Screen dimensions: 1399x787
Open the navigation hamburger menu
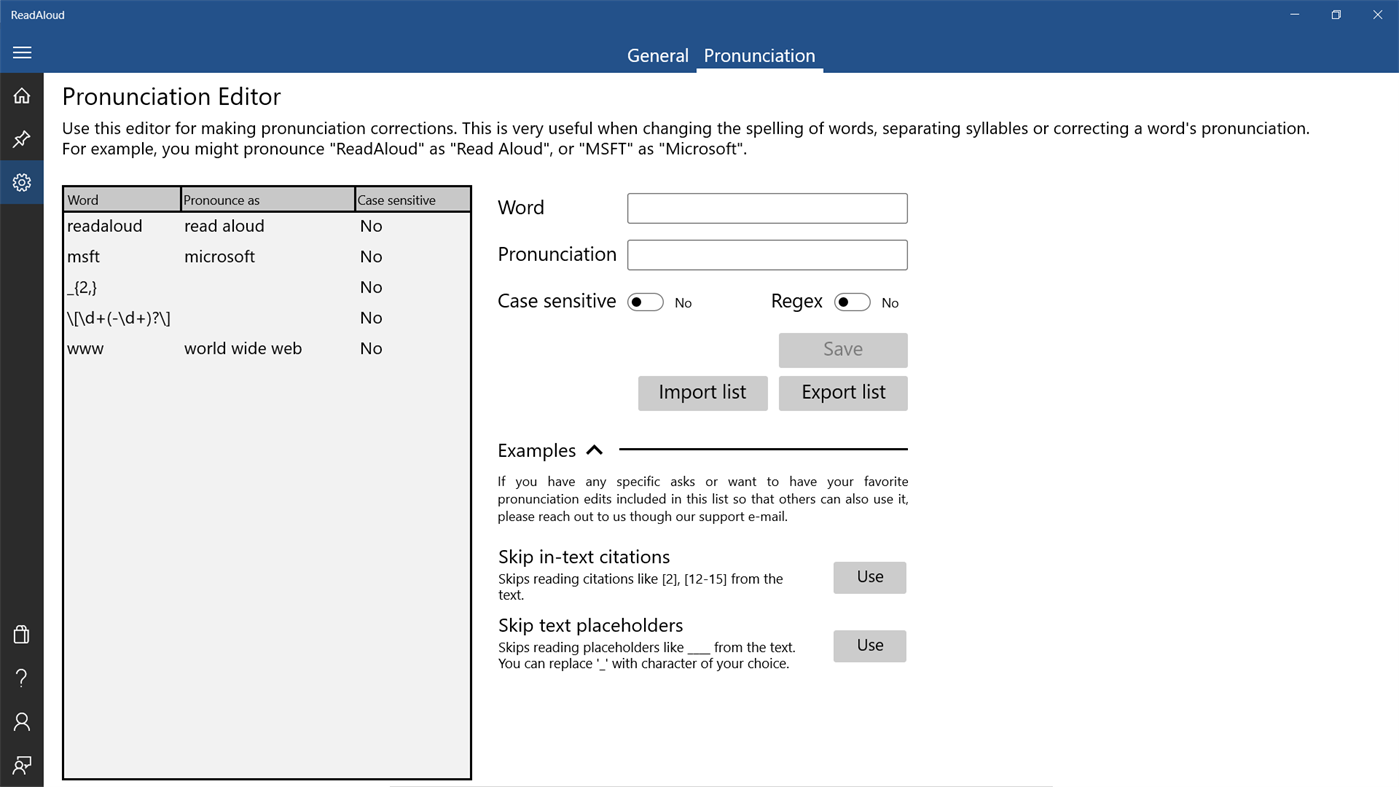pyautogui.click(x=21, y=52)
